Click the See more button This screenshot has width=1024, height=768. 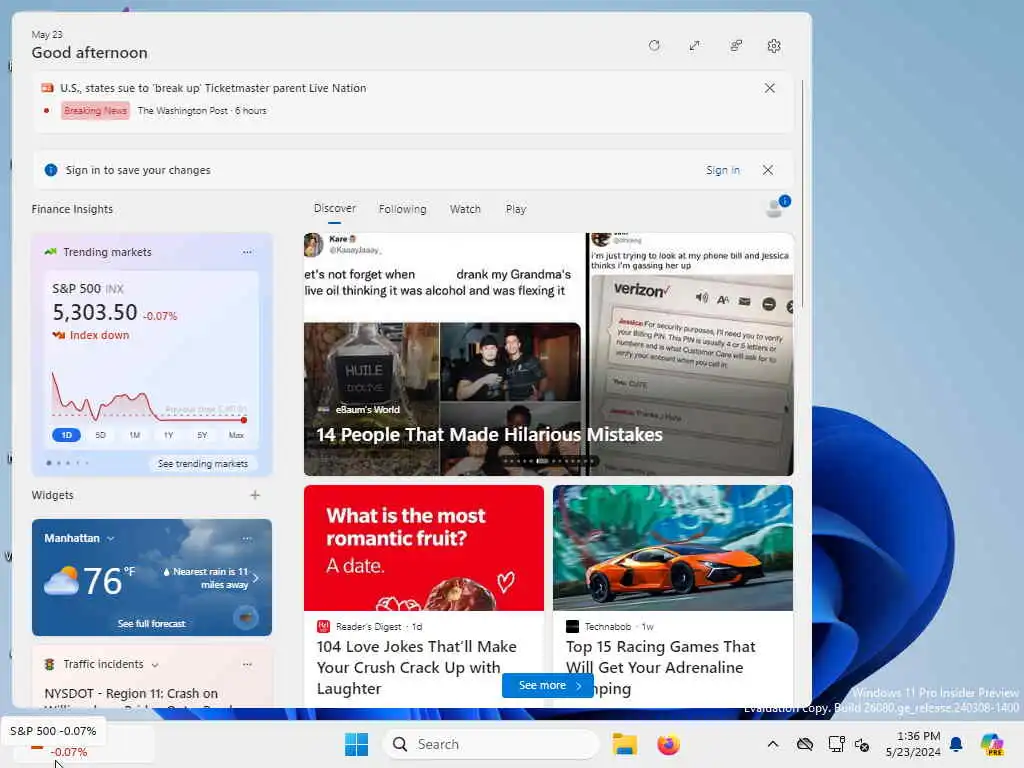(x=547, y=685)
